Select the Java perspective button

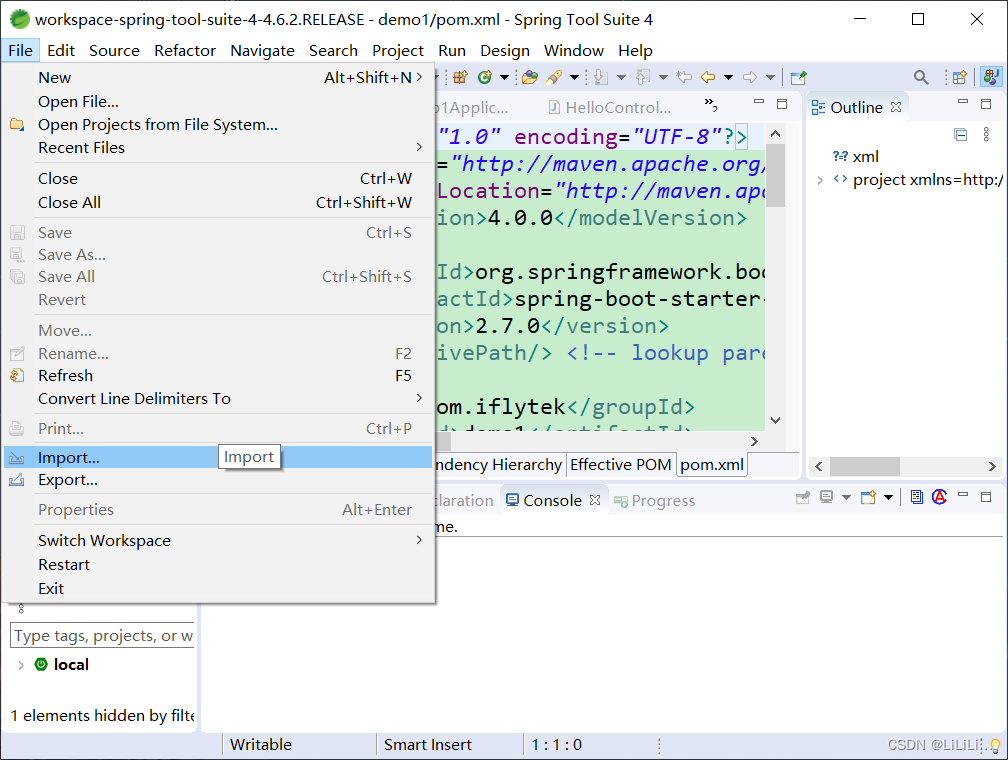[991, 77]
